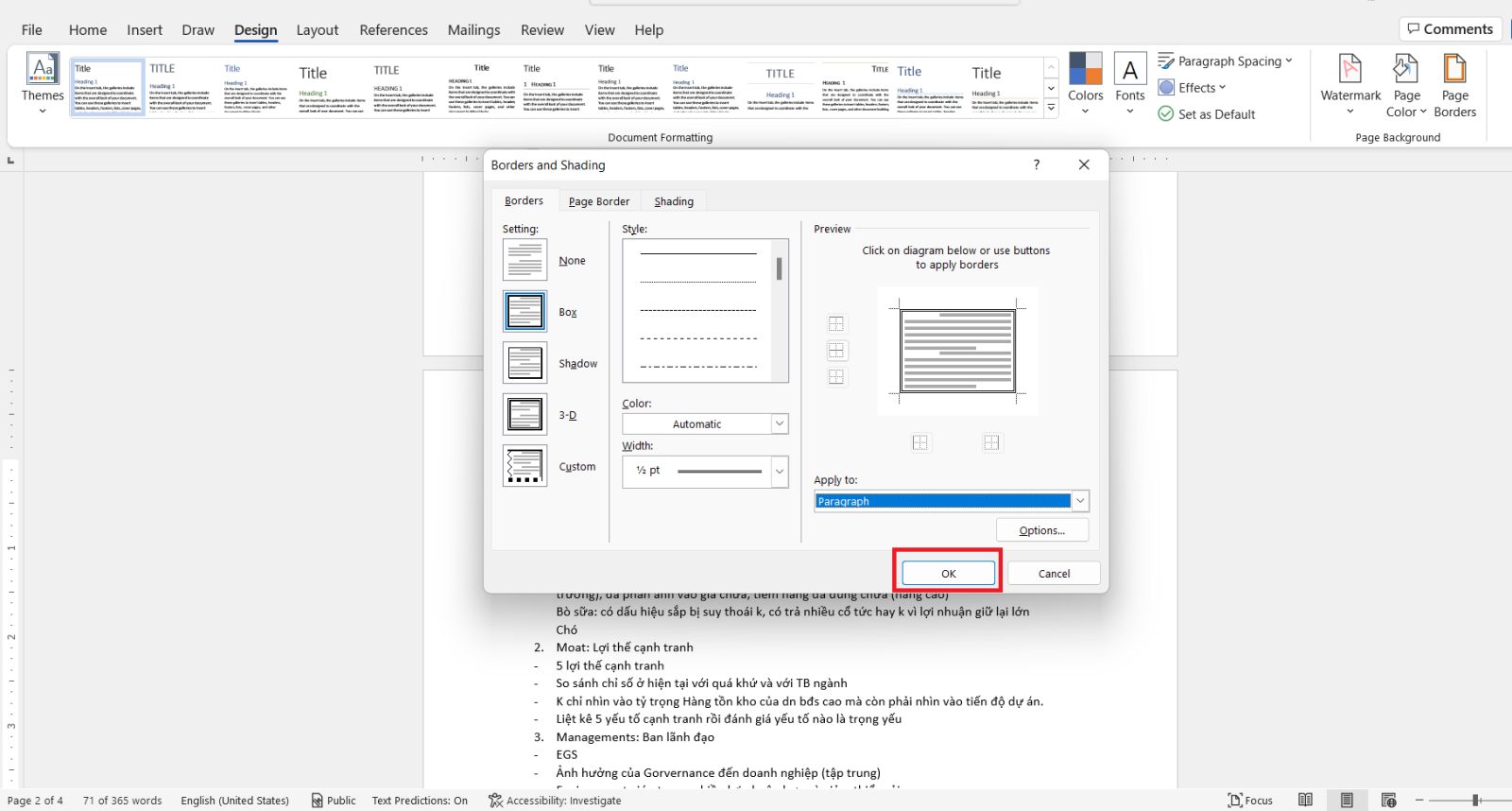Toggle the left border button below preview

point(920,442)
